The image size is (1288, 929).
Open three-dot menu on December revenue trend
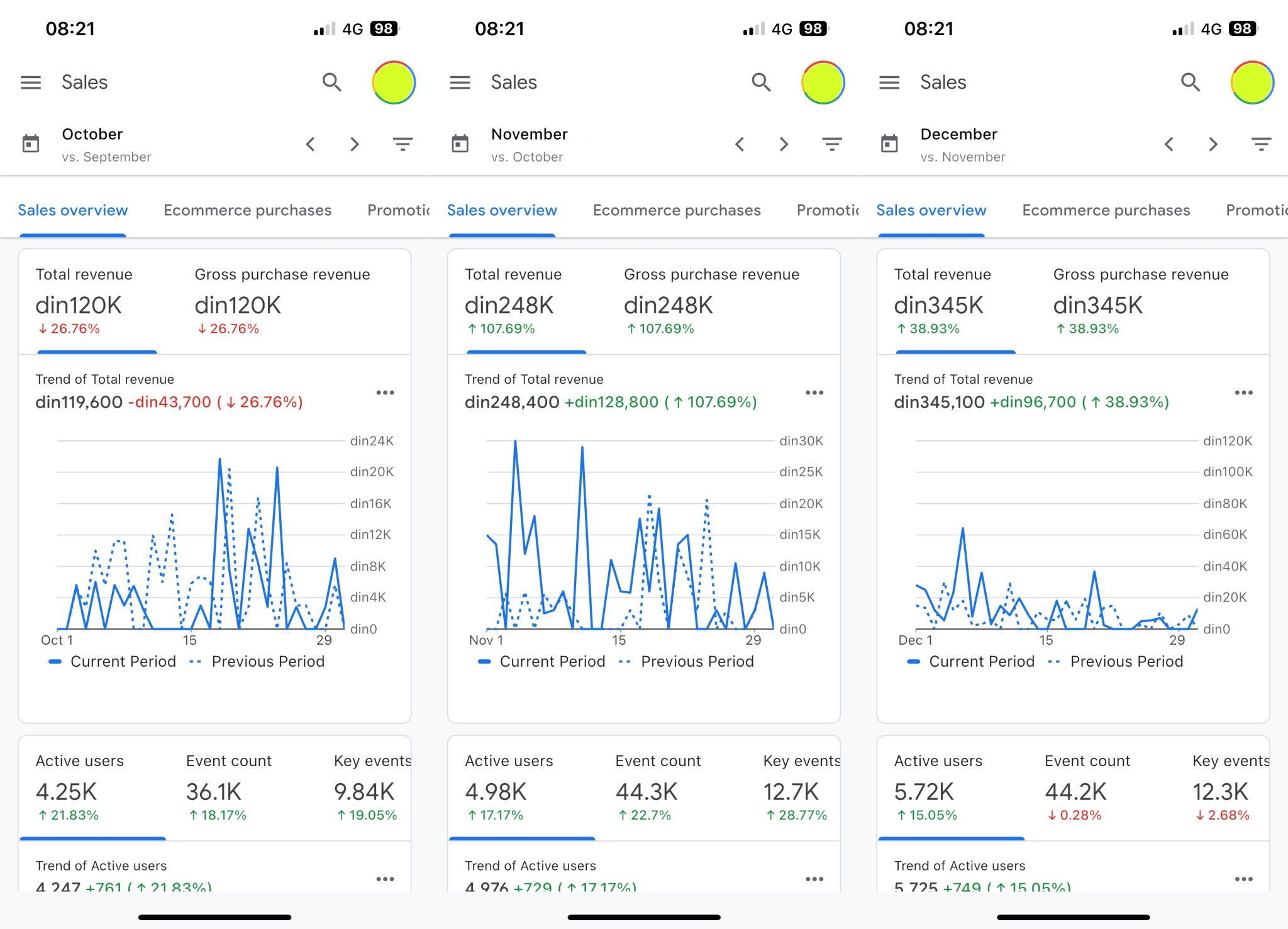(x=1243, y=392)
